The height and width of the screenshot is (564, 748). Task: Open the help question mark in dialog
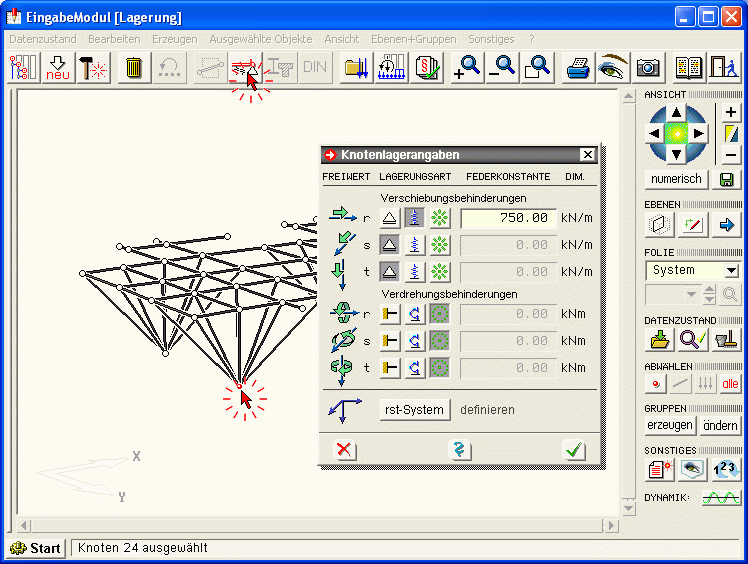[x=460, y=450]
